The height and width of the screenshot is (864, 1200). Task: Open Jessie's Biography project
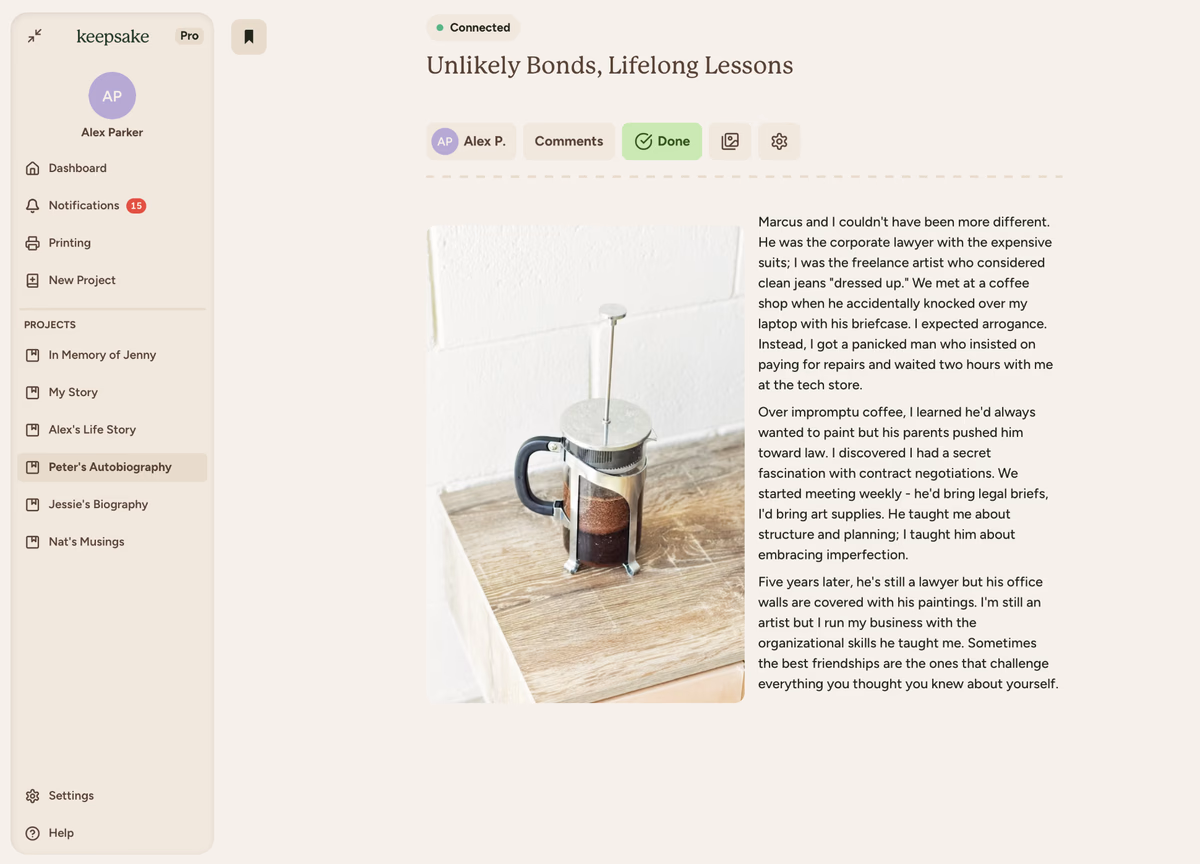pyautogui.click(x=98, y=505)
